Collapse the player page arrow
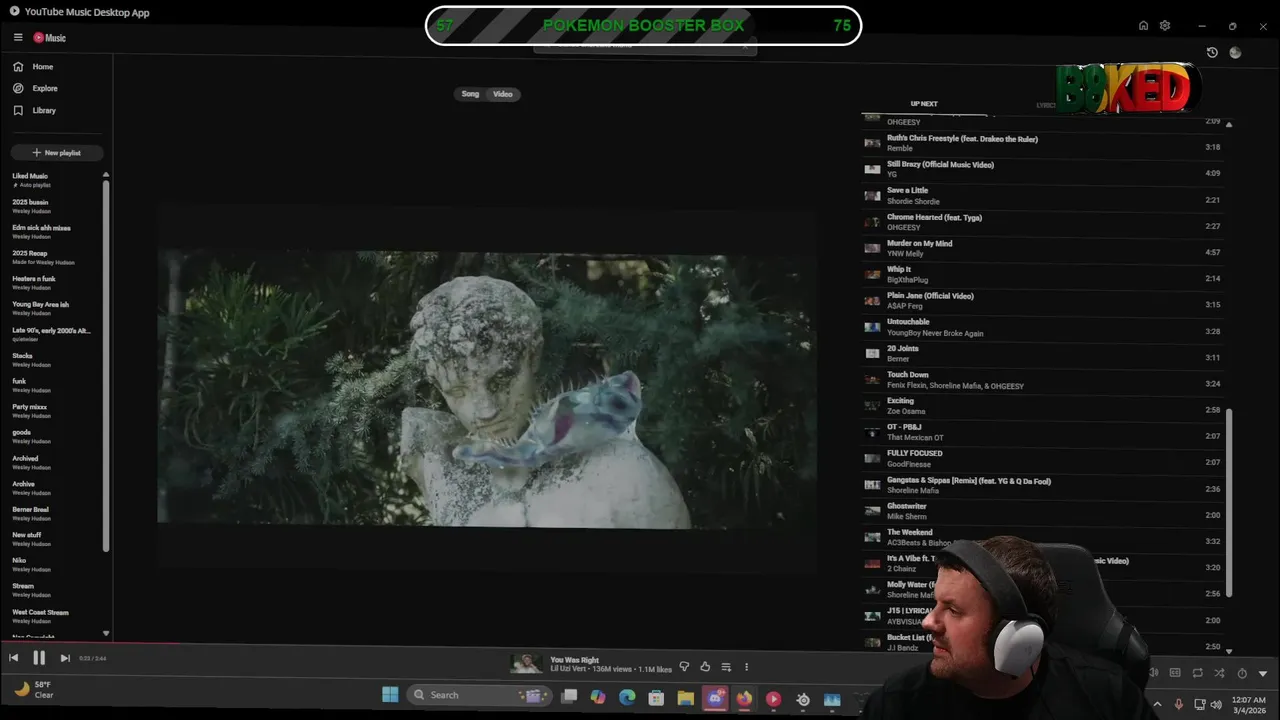This screenshot has width=1280, height=720. 1263,673
